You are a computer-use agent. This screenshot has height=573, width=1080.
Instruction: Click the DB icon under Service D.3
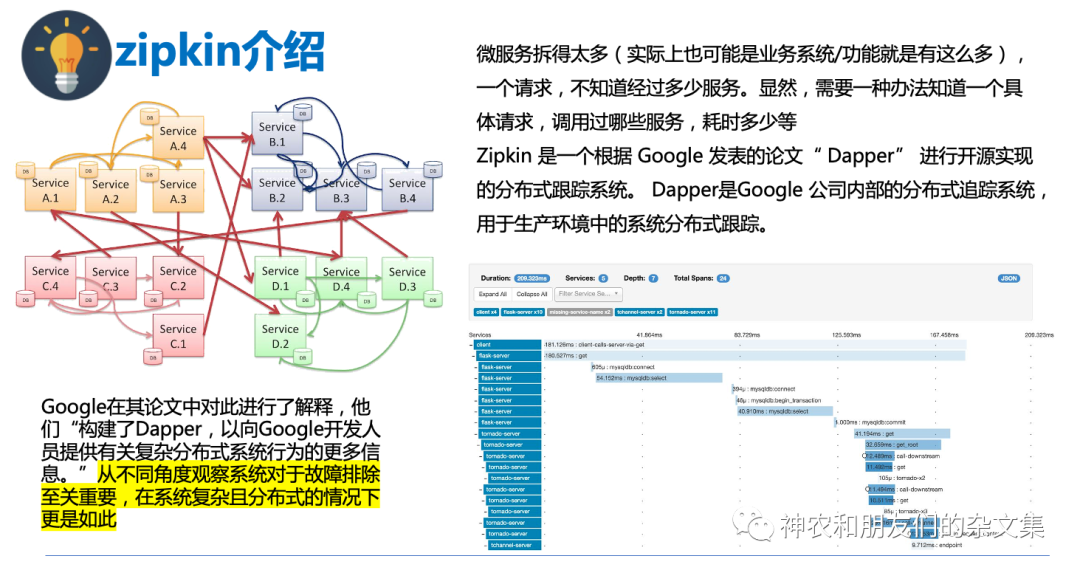[x=433, y=299]
